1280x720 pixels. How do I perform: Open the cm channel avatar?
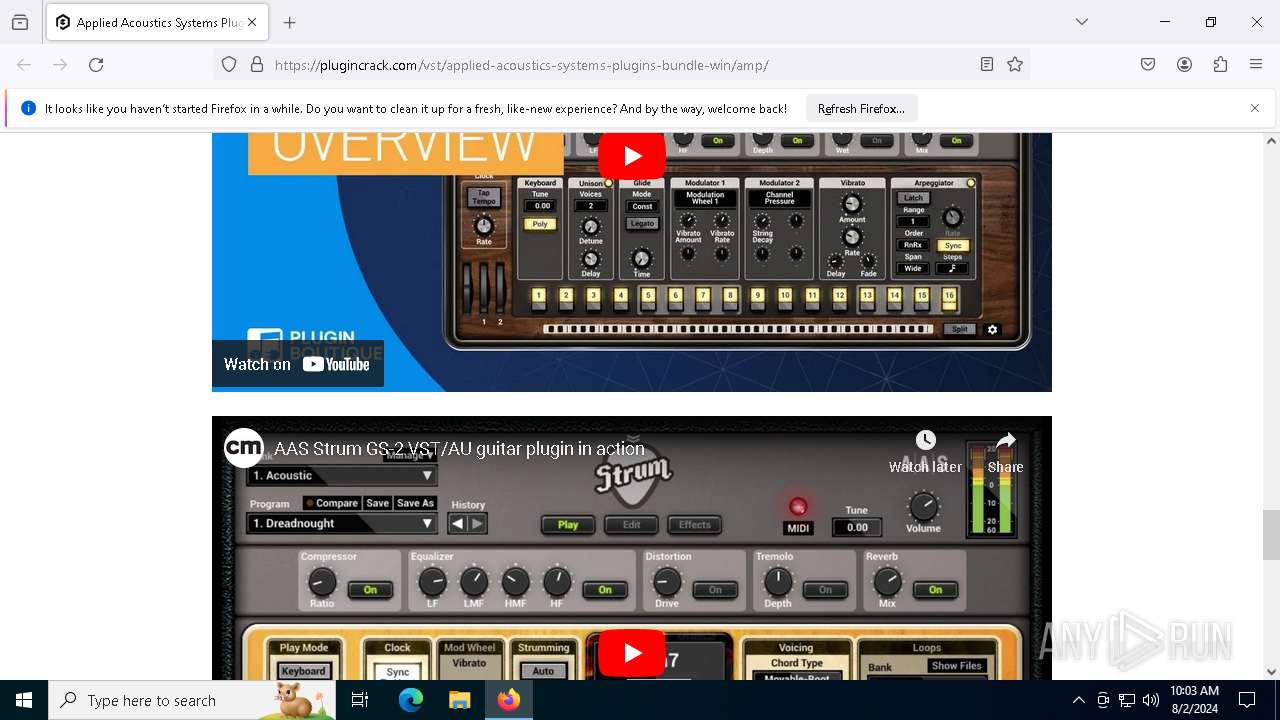pyautogui.click(x=243, y=448)
